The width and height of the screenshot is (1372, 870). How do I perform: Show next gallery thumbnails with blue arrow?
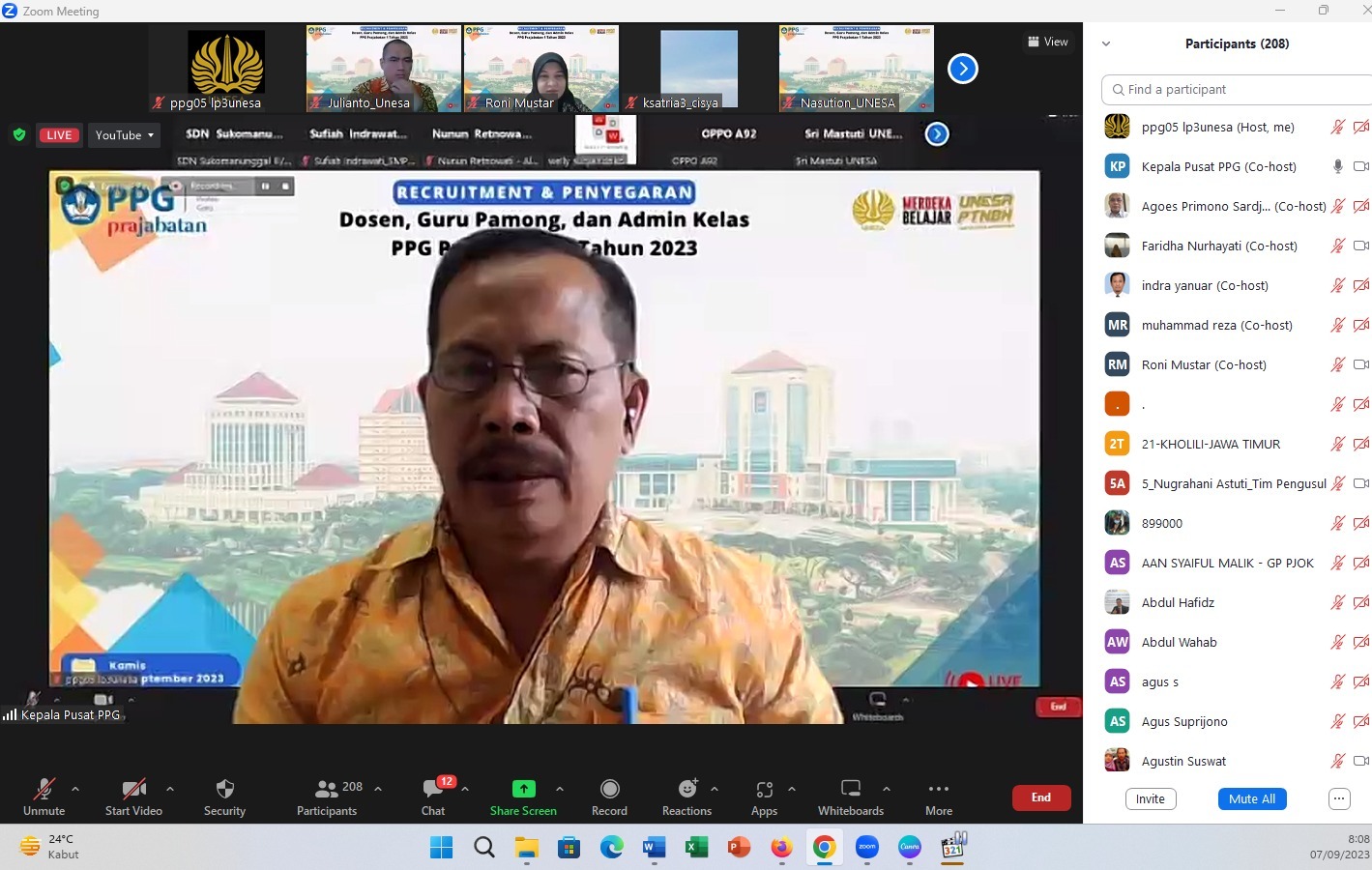click(x=962, y=69)
